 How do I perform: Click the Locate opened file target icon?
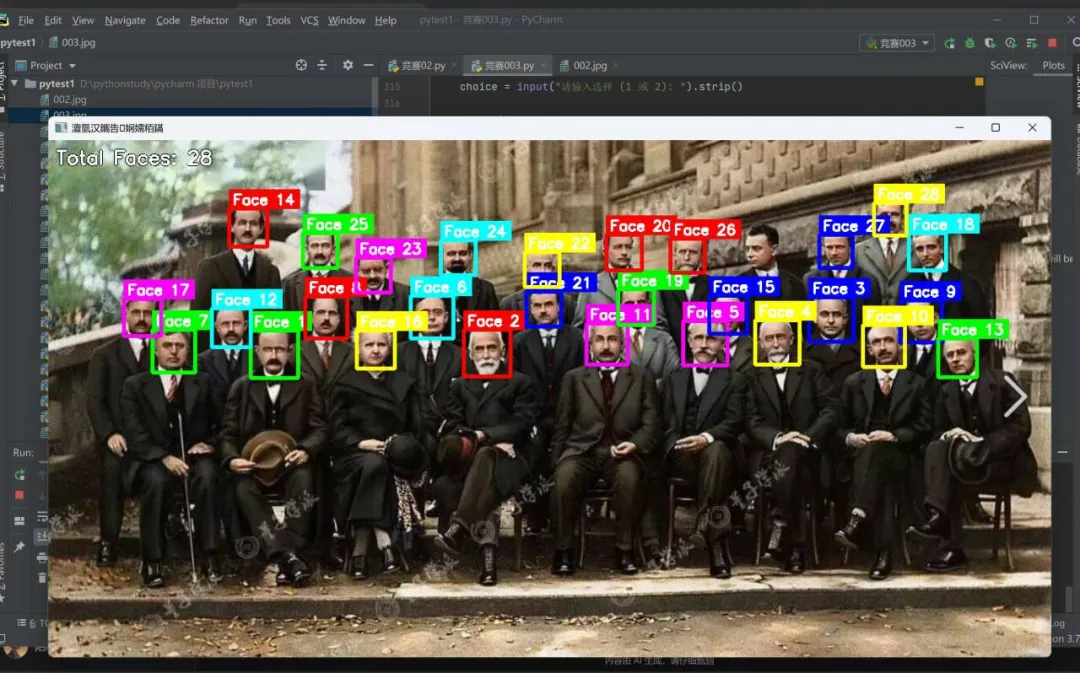click(x=301, y=65)
